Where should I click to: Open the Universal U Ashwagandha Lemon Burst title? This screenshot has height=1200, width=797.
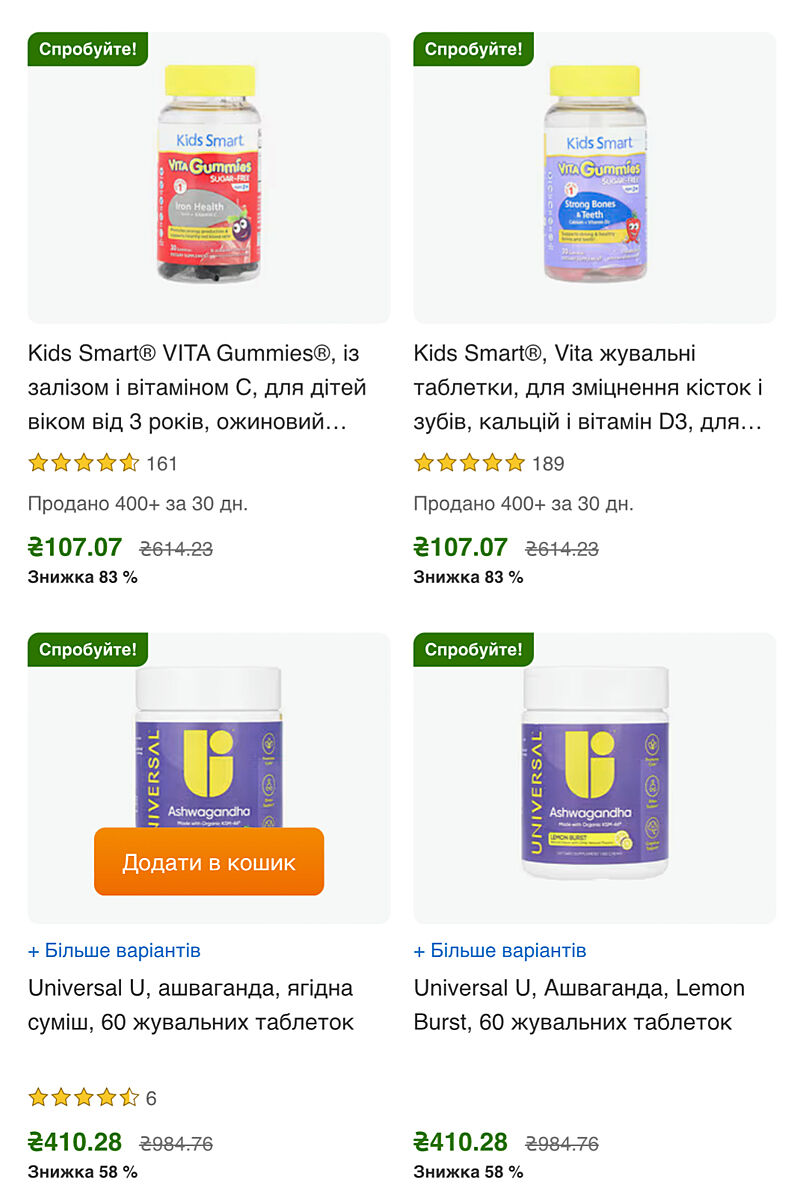(579, 1005)
